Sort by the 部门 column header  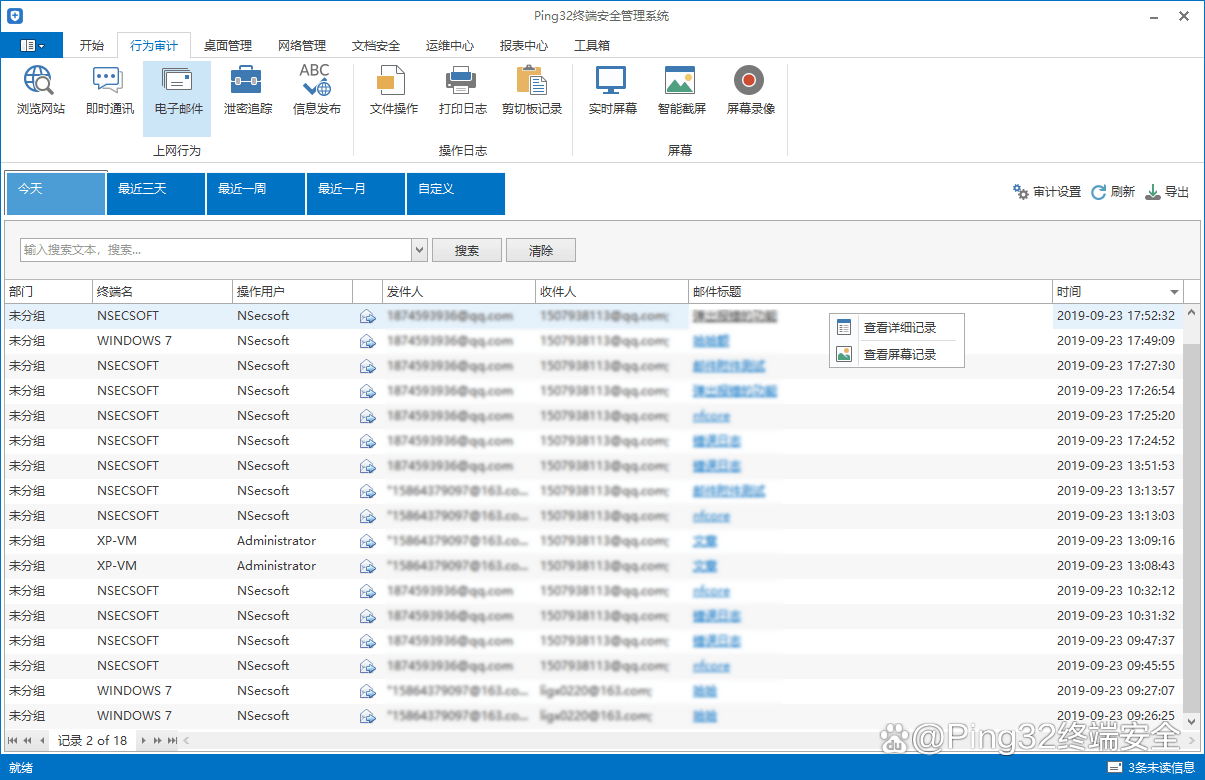[x=48, y=292]
